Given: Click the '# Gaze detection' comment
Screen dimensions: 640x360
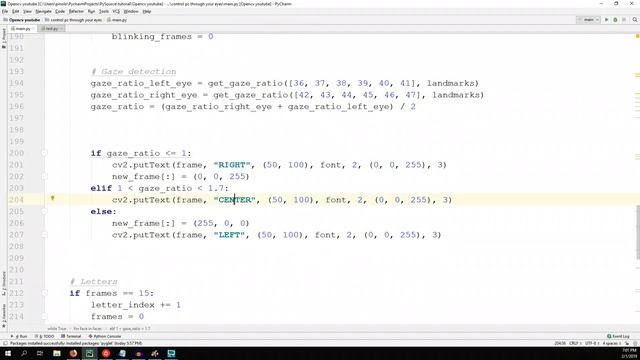Looking at the screenshot, I should [133, 72].
